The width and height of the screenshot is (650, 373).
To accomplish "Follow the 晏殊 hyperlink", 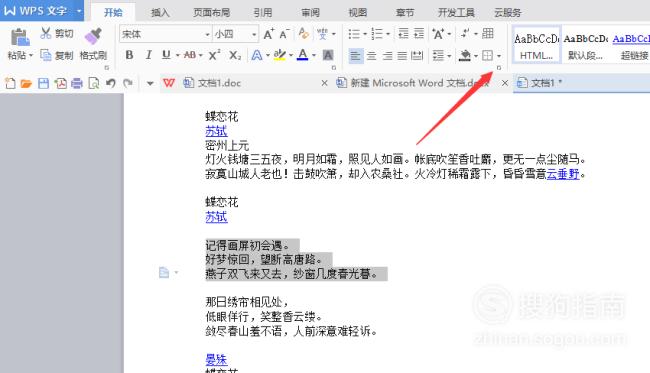I will tap(216, 359).
